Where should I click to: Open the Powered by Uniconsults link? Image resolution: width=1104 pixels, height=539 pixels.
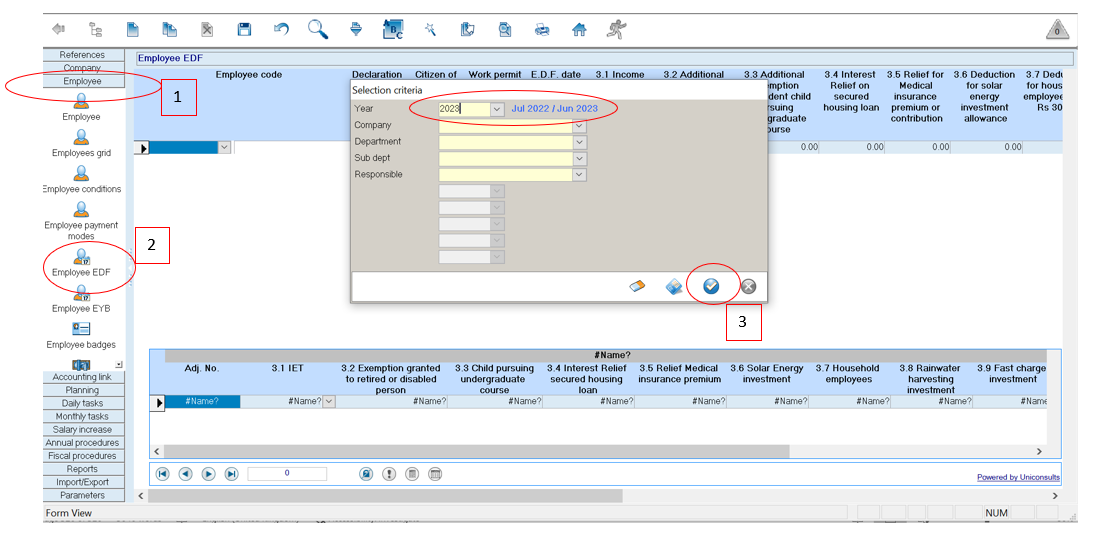[1018, 477]
